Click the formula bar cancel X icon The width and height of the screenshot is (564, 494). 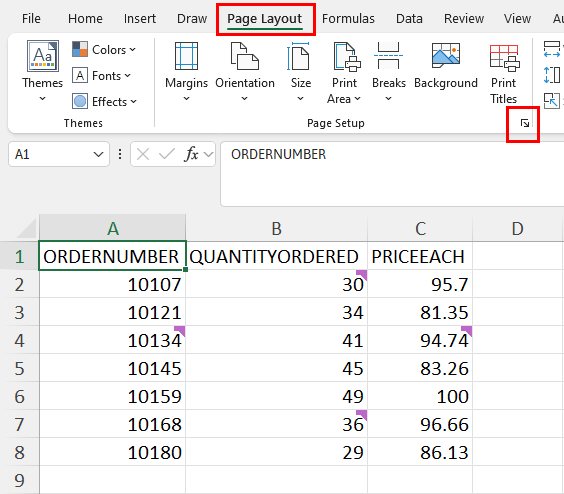click(143, 154)
